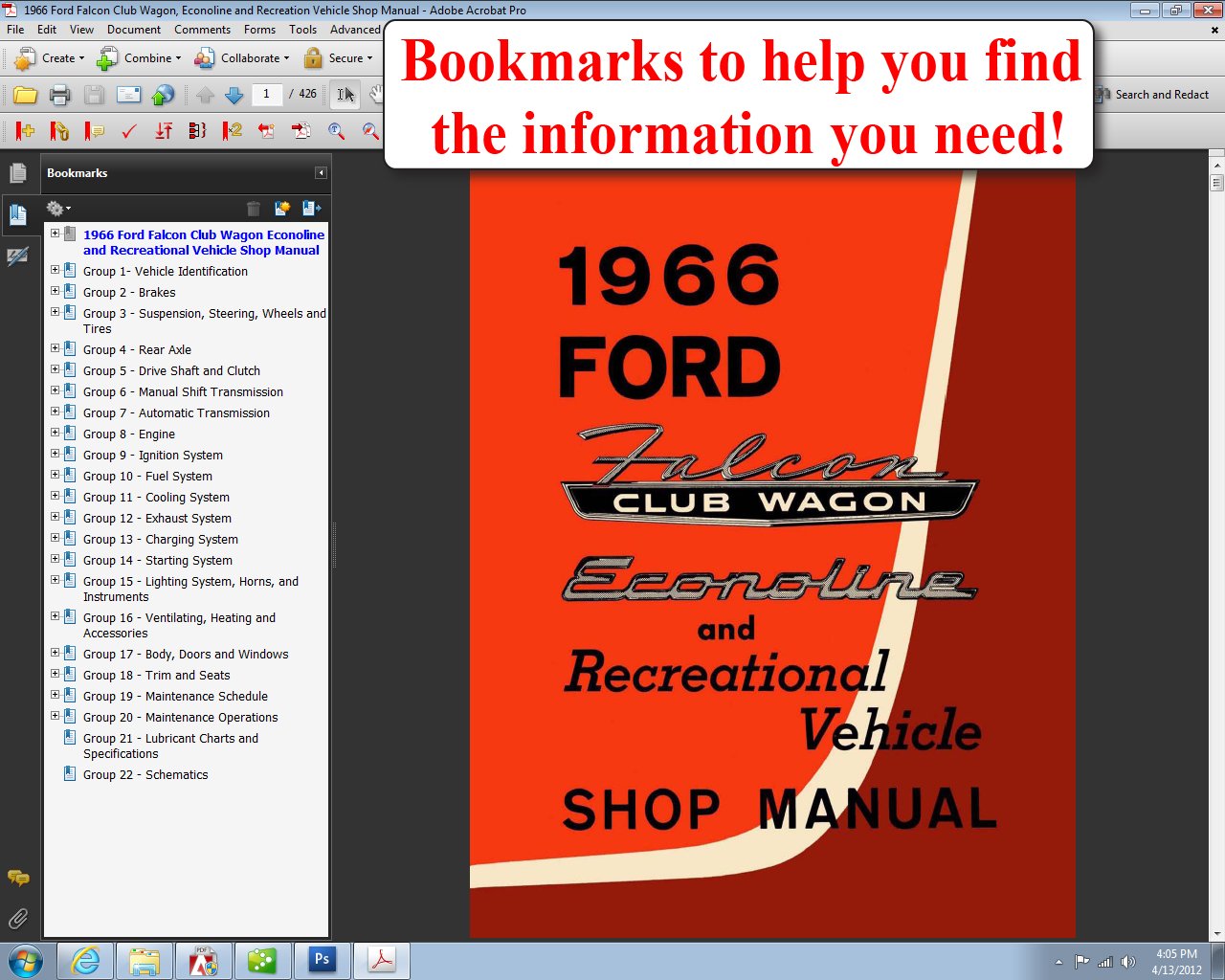Image resolution: width=1225 pixels, height=980 pixels.
Task: Open the Create menu
Action: click(55, 58)
